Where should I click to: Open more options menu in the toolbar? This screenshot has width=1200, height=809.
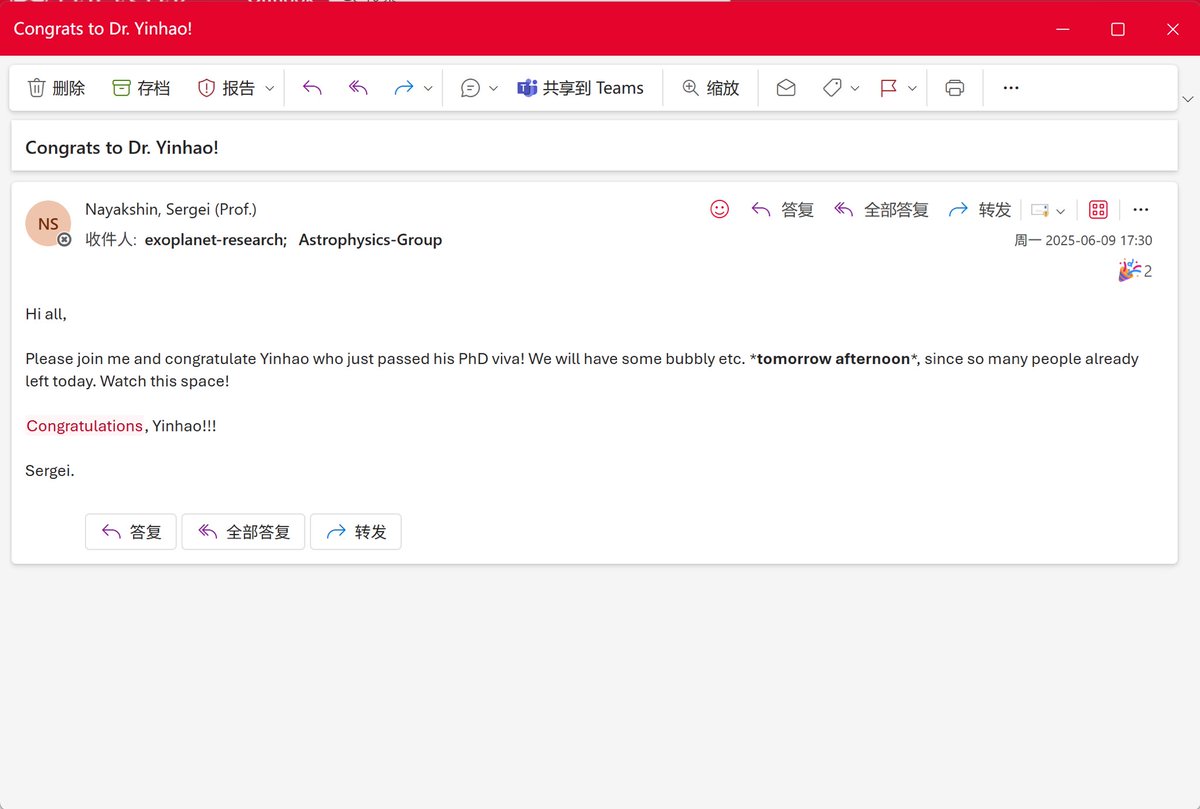click(x=1010, y=87)
